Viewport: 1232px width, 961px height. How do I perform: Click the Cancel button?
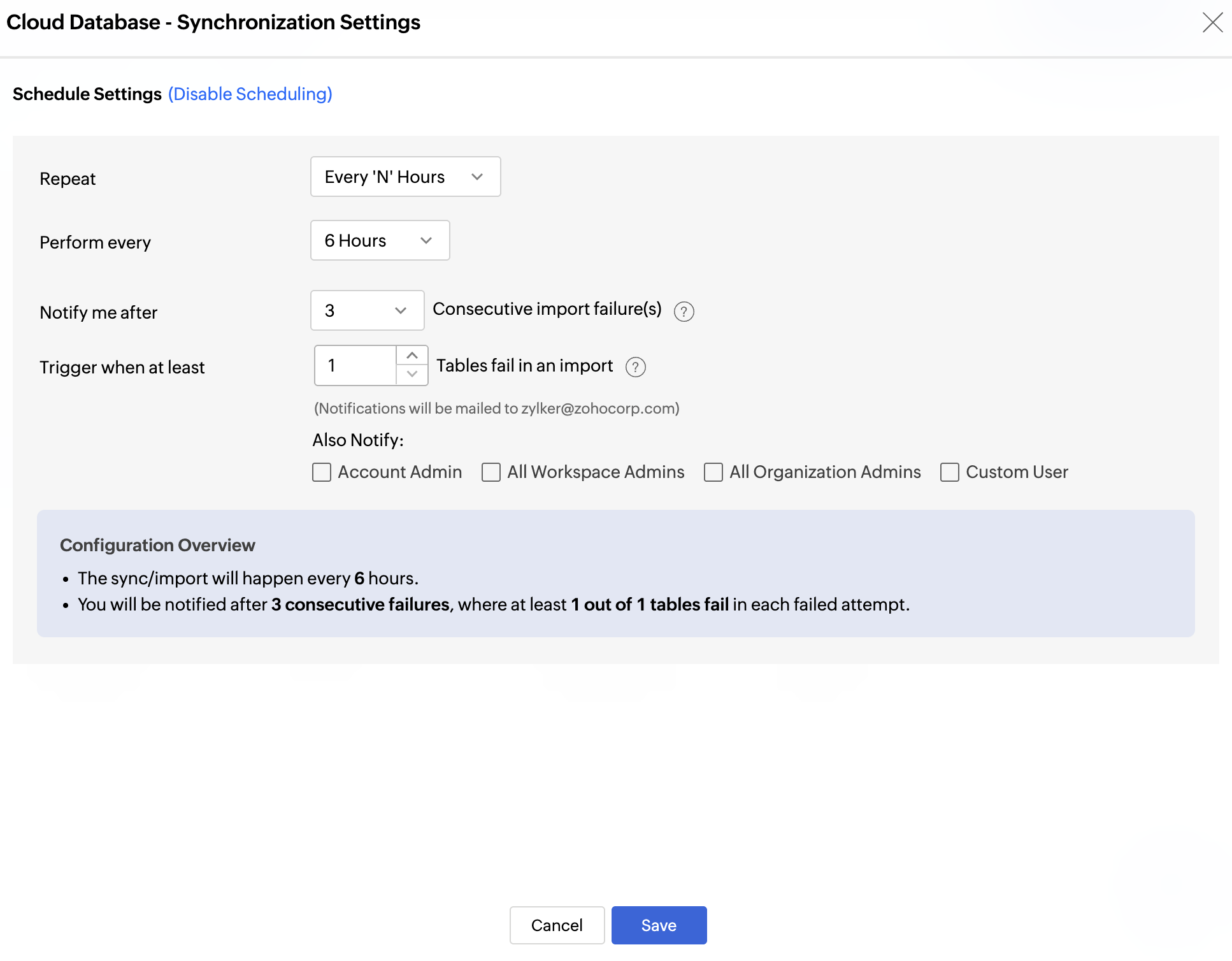[557, 925]
